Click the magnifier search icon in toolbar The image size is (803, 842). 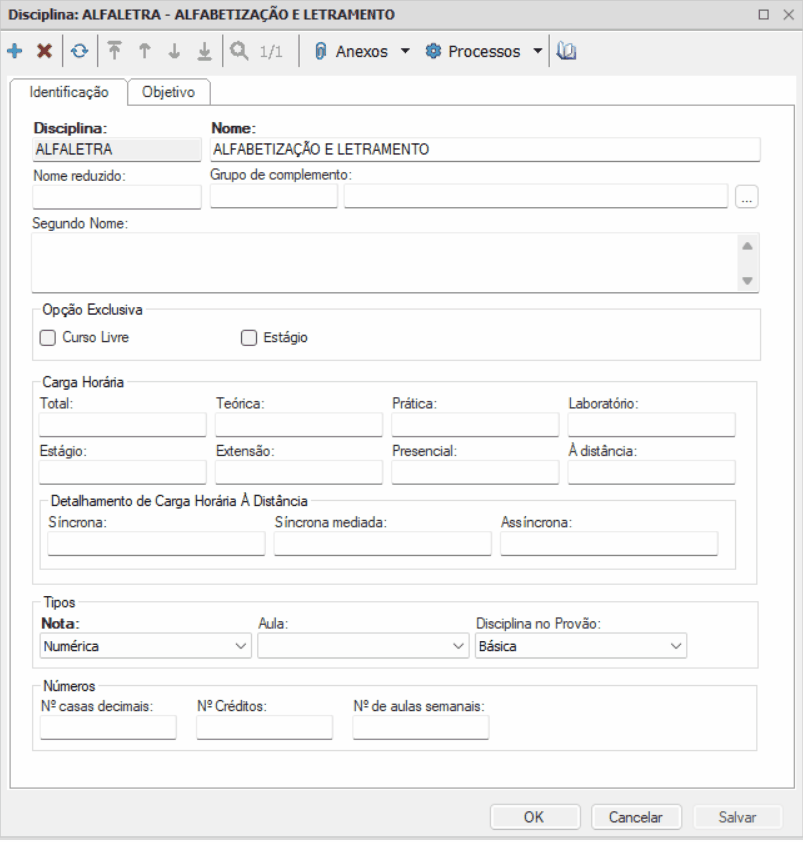pyautogui.click(x=240, y=52)
